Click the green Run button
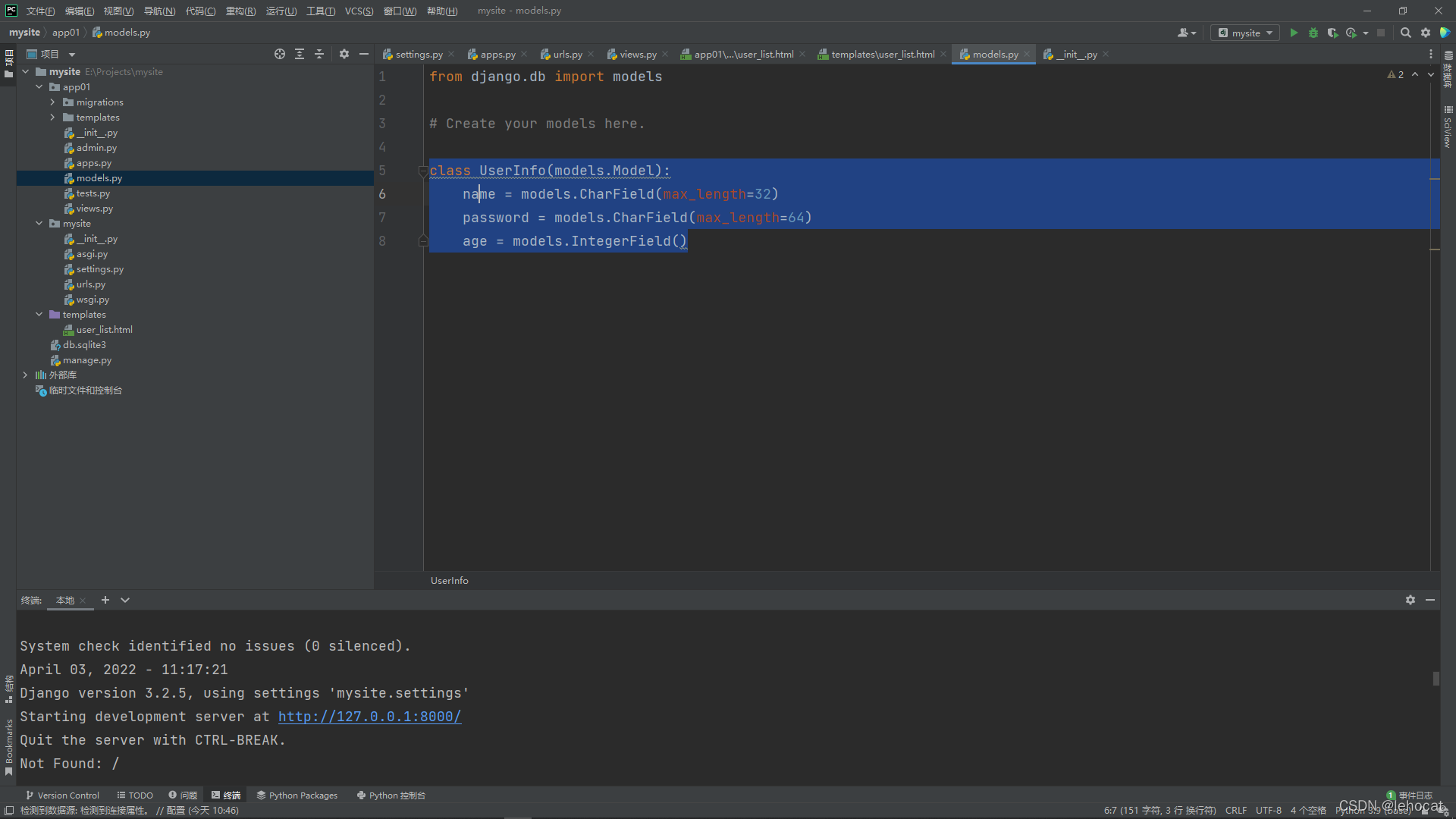The image size is (1456, 819). click(x=1294, y=33)
